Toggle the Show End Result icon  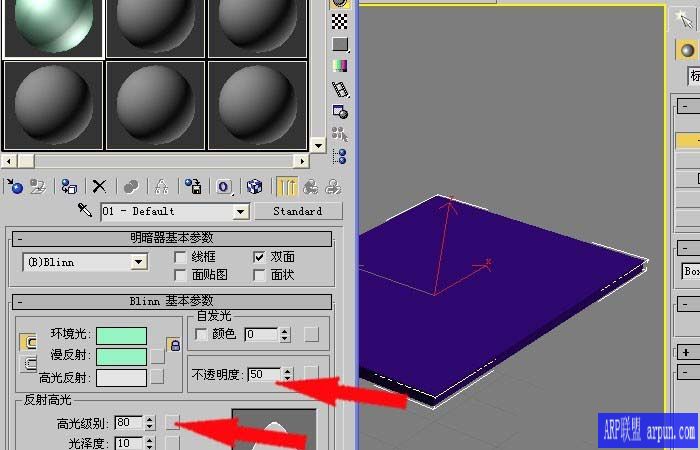[x=287, y=187]
